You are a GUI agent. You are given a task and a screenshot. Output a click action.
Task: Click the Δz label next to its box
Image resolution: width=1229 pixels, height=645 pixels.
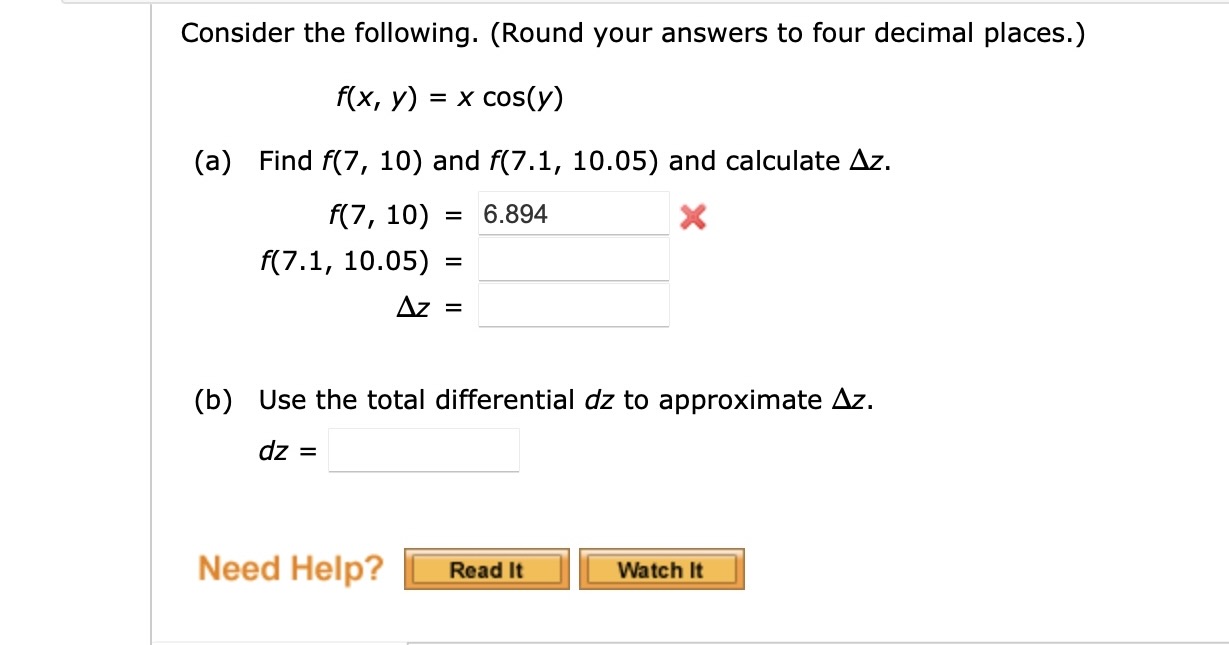click(x=428, y=306)
